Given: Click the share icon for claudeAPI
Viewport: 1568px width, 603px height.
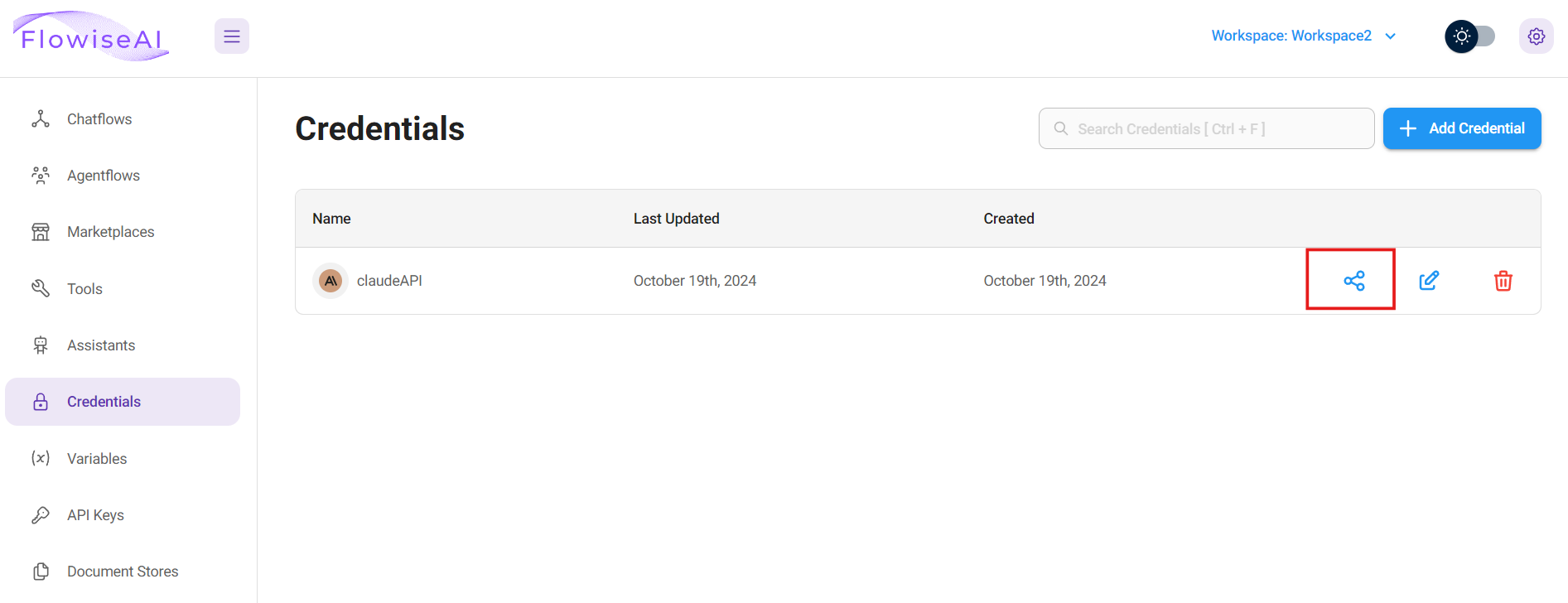Looking at the screenshot, I should (1353, 281).
